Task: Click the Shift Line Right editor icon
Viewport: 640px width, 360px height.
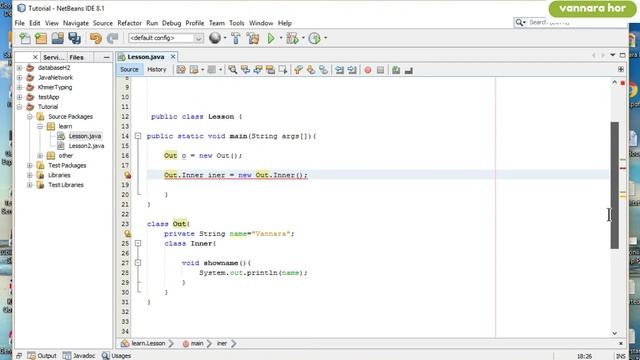Action: (x=352, y=70)
